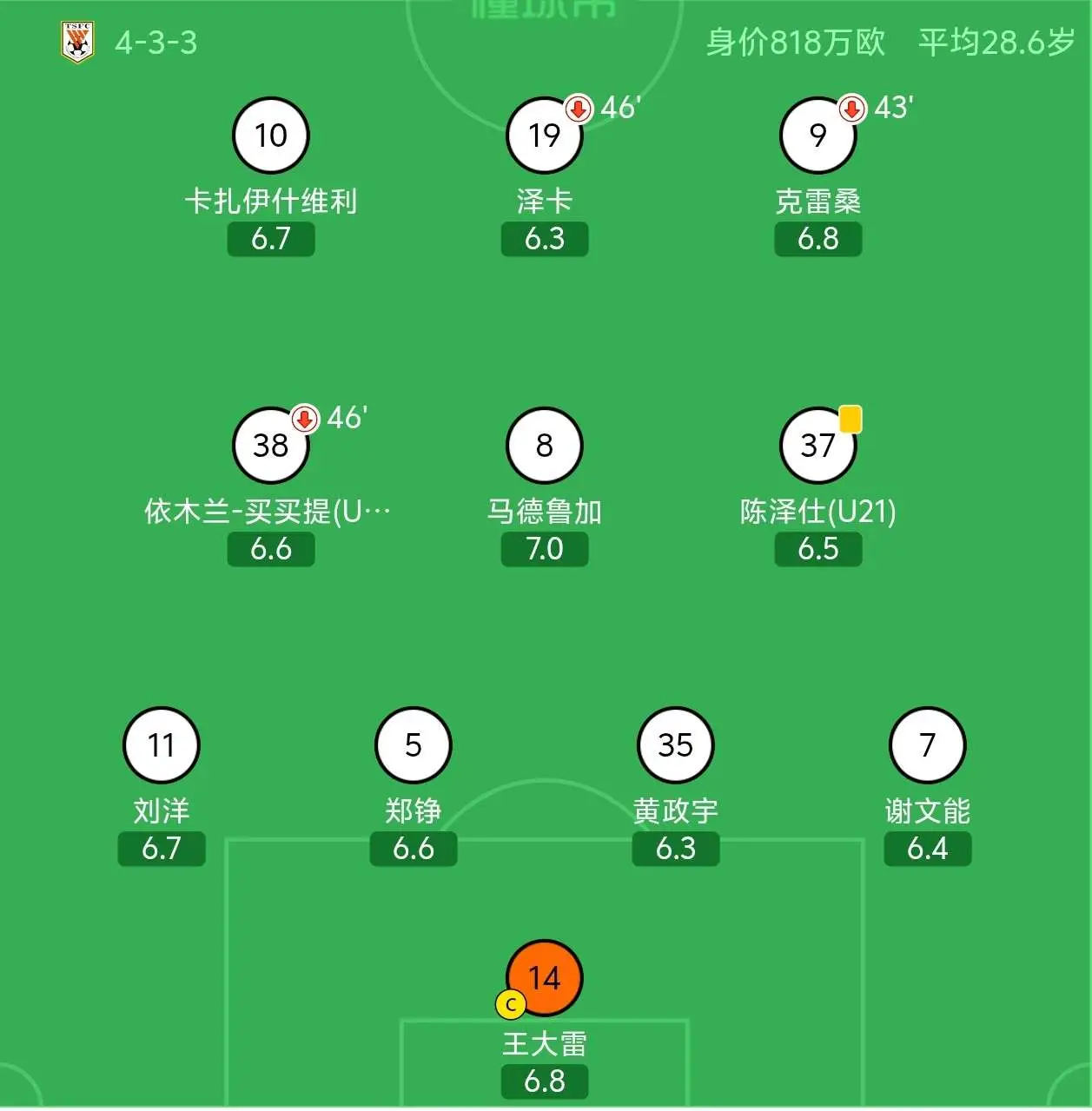Screen dimensions: 1092x1111
Task: Select orange goalkeeper circle number 14
Action: pos(545,978)
